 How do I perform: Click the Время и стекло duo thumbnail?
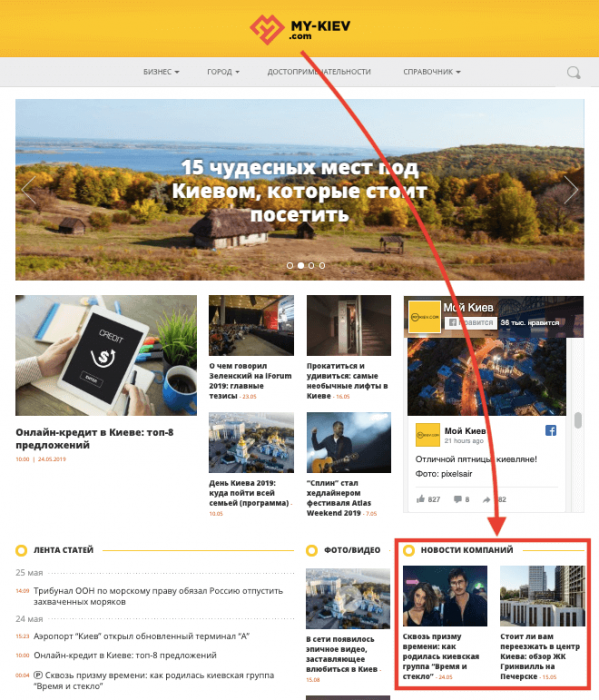(x=445, y=596)
